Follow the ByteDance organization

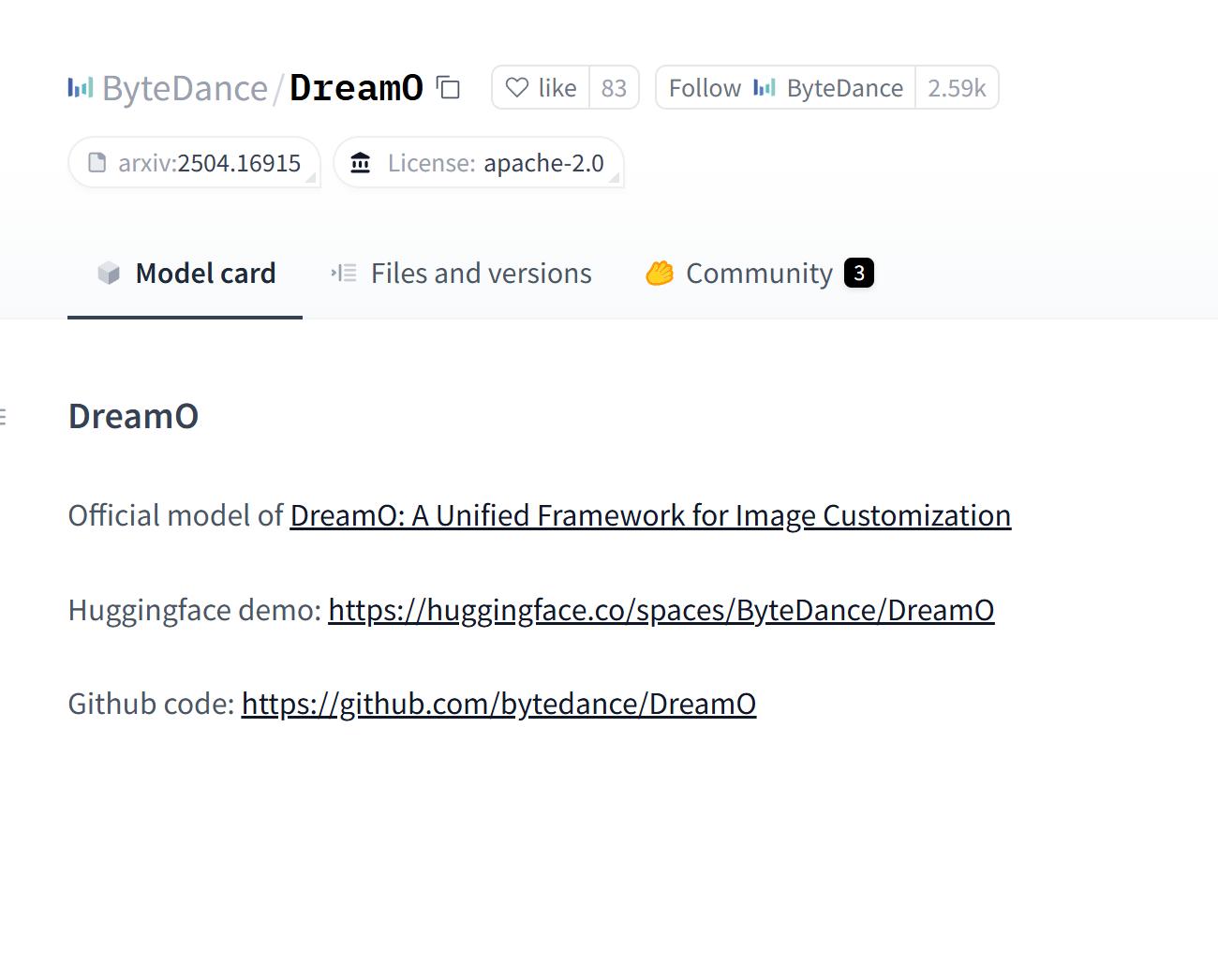(785, 88)
